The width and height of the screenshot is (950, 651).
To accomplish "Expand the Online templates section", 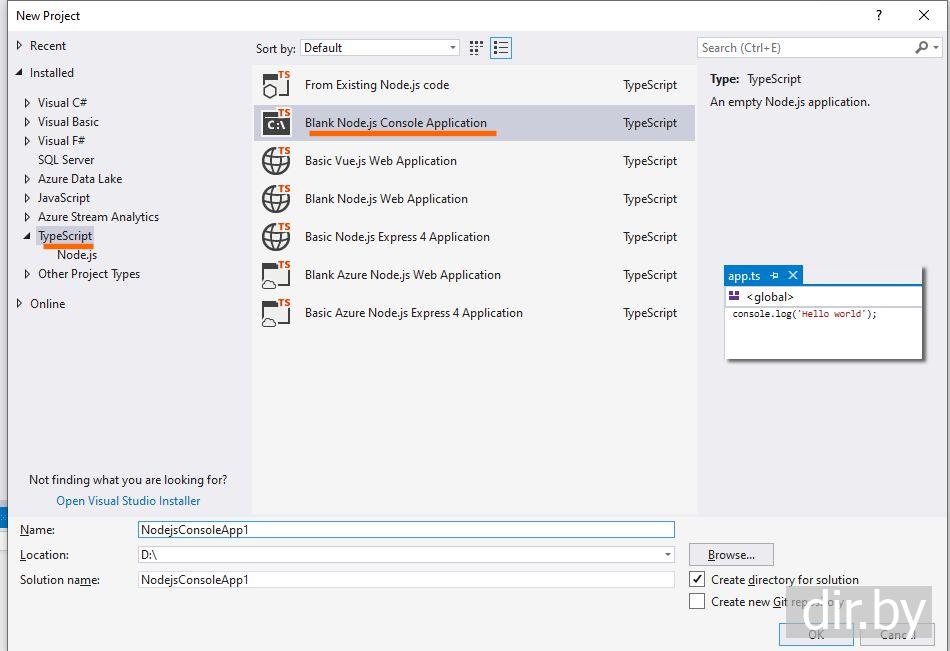I will tap(20, 304).
